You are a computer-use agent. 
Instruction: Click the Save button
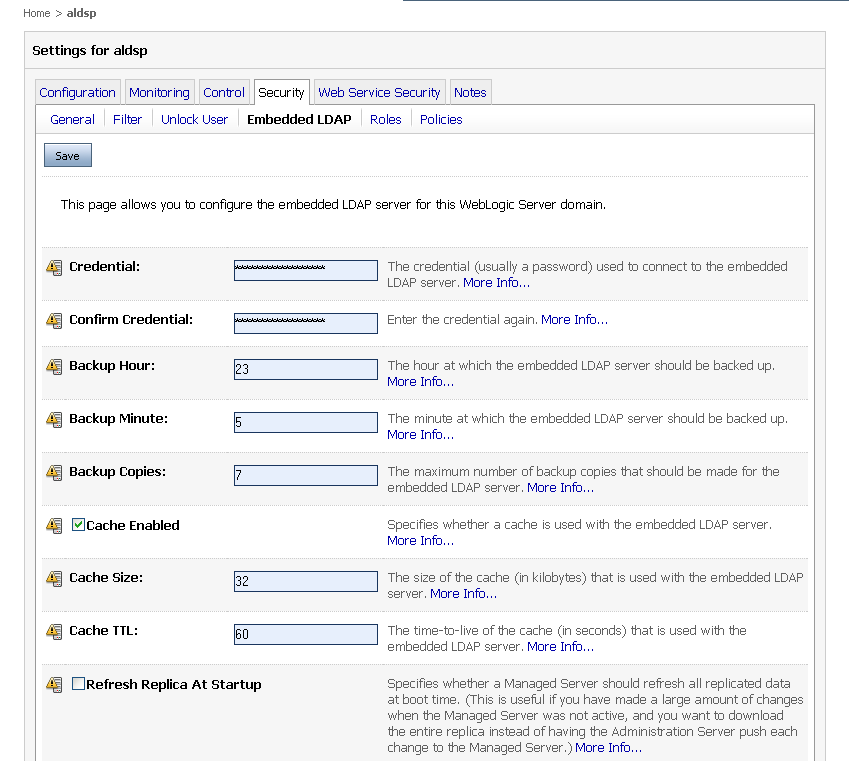pyautogui.click(x=68, y=155)
